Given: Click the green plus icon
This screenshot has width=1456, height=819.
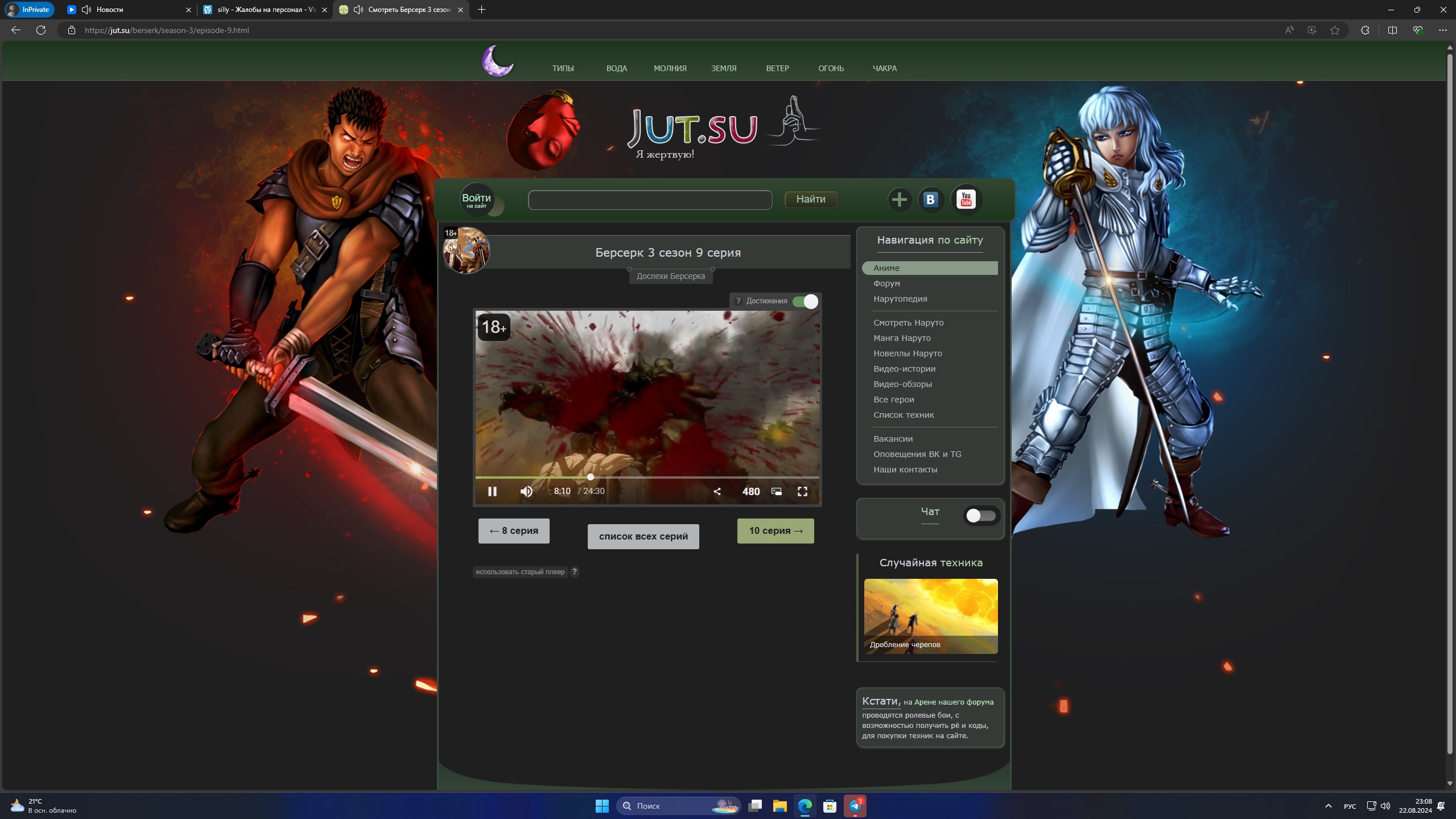Looking at the screenshot, I should 899,200.
